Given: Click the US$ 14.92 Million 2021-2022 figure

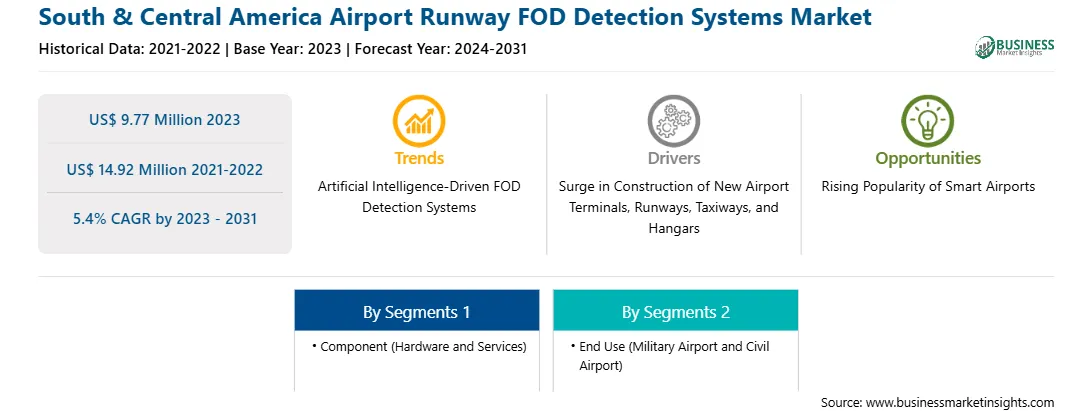Looking at the screenshot, I should pos(164,169).
